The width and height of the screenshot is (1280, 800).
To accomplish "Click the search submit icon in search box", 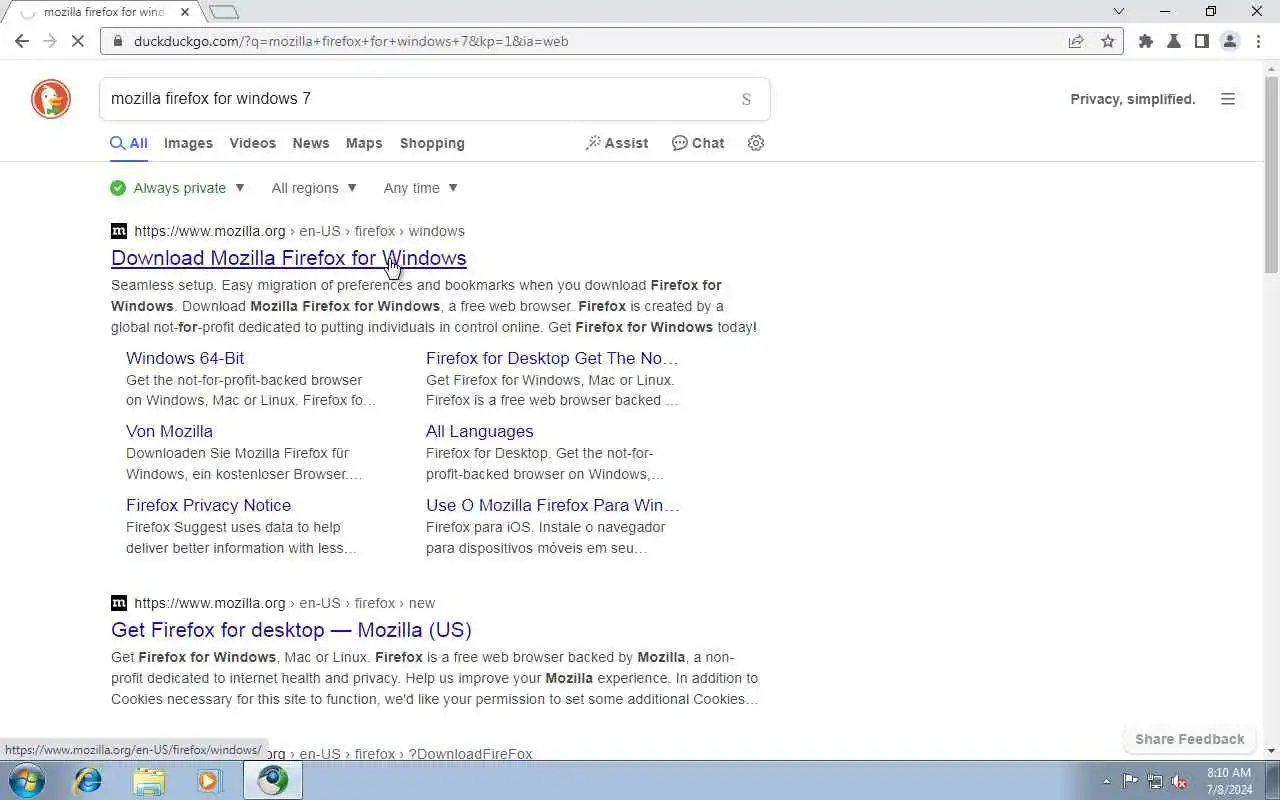I will (746, 99).
